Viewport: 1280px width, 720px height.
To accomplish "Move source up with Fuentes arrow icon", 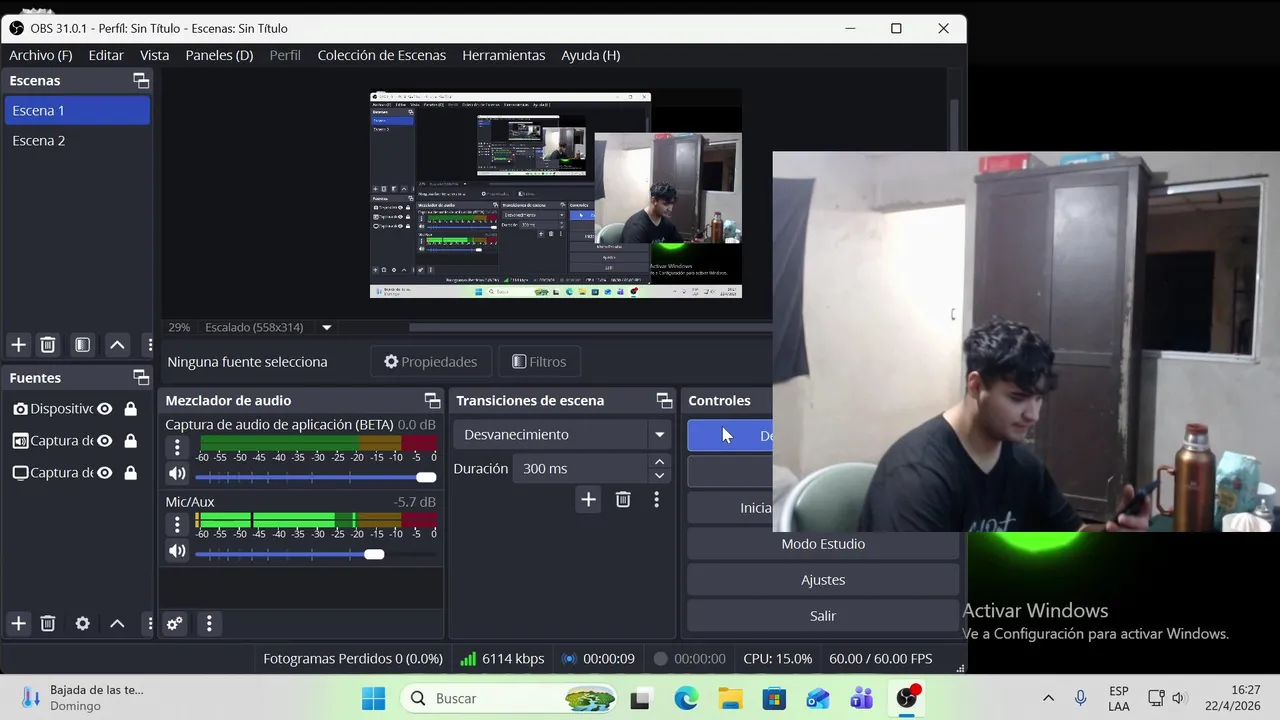I will tap(117, 623).
